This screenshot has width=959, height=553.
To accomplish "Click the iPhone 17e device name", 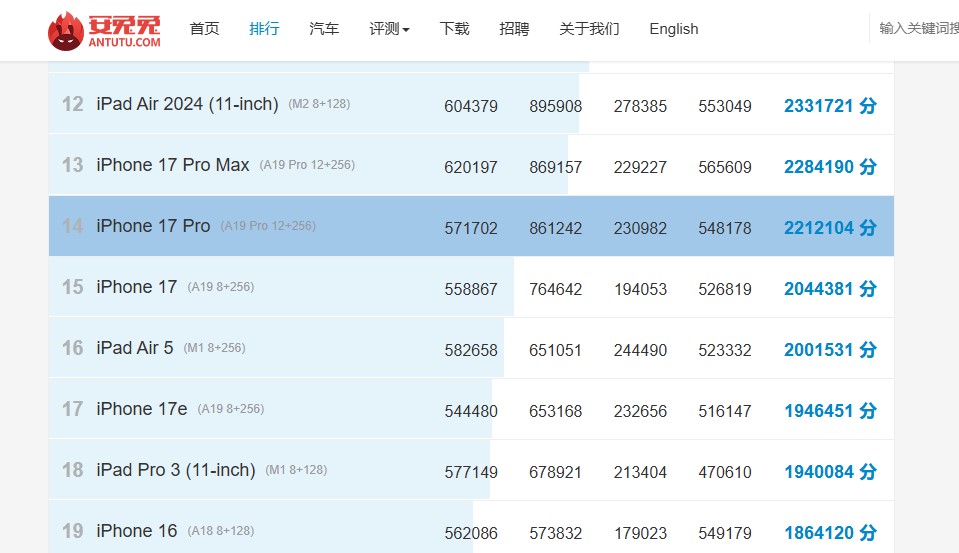I will click(142, 409).
